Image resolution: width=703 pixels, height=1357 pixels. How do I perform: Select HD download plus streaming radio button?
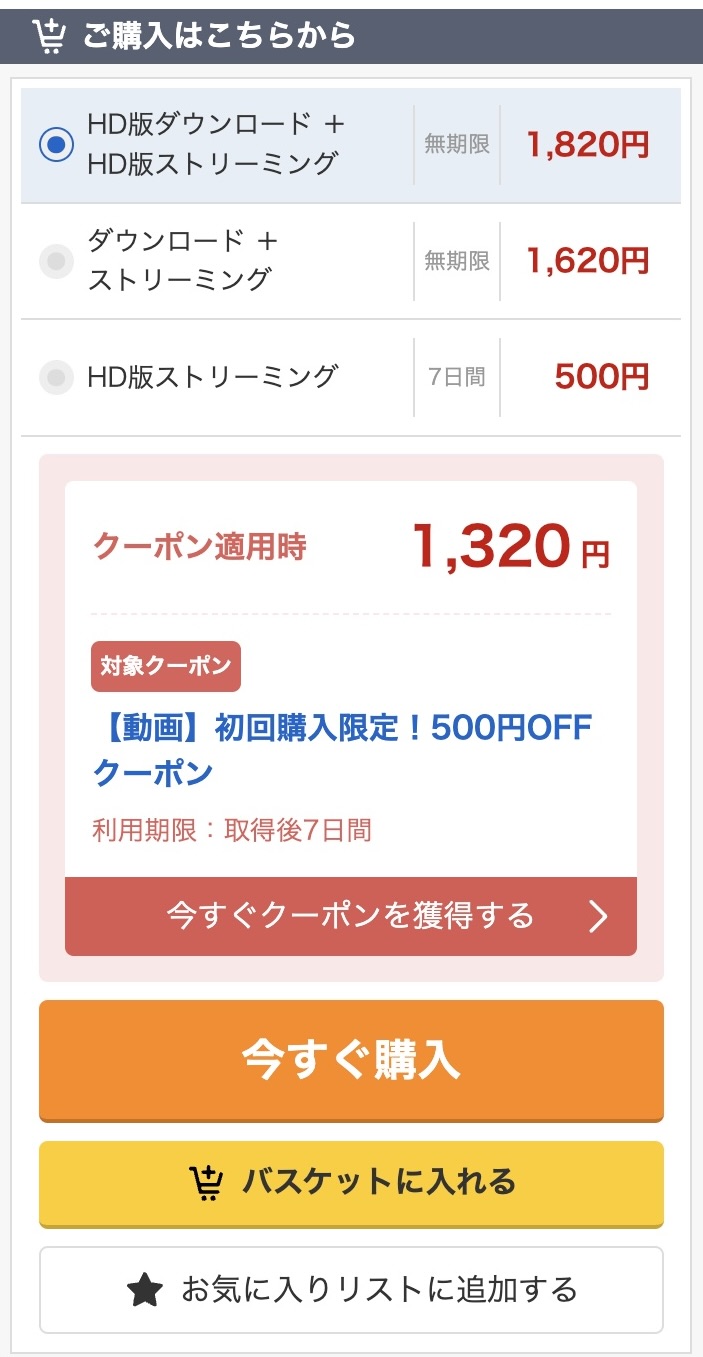click(57, 145)
